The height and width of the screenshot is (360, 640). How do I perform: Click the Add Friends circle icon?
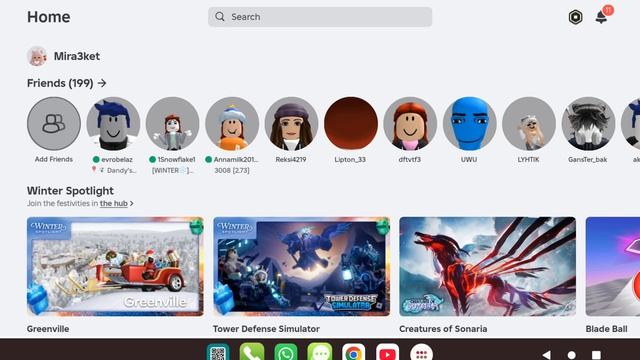54,124
